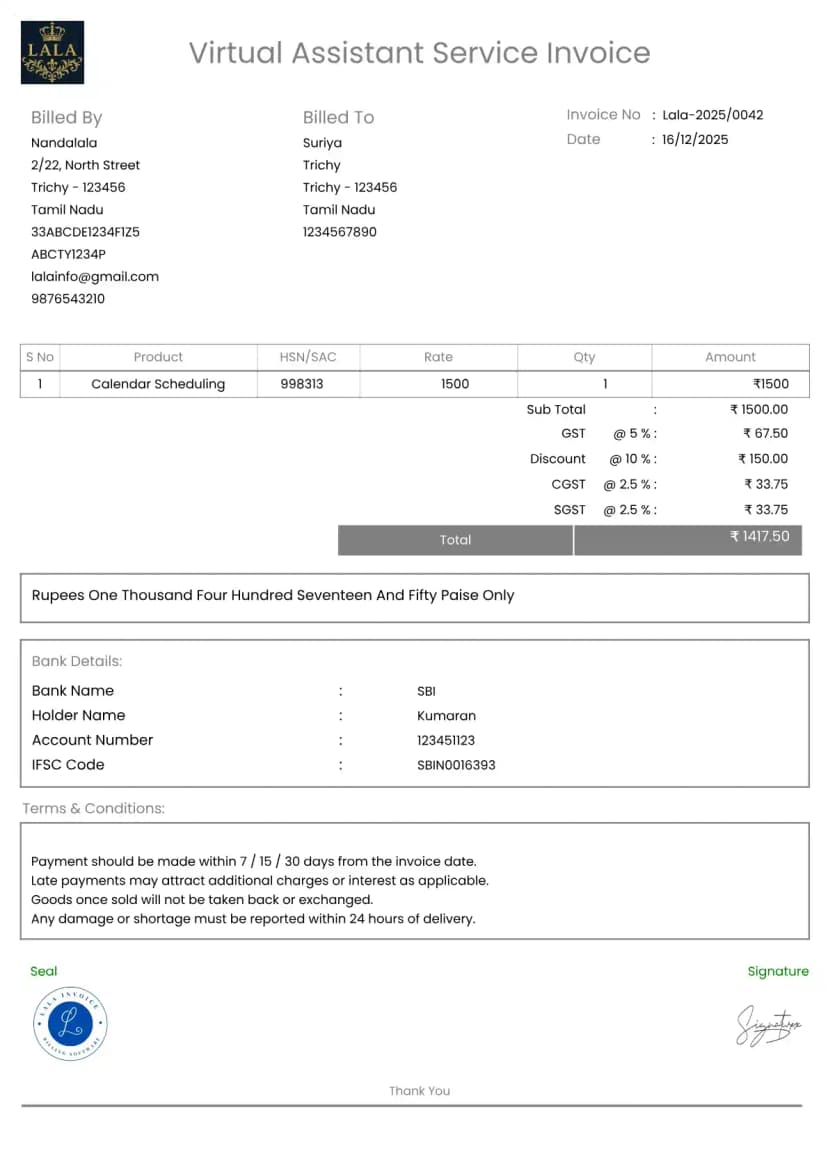The height and width of the screenshot is (1172, 828).
Task: Click the 'Amount' column header
Action: (730, 357)
